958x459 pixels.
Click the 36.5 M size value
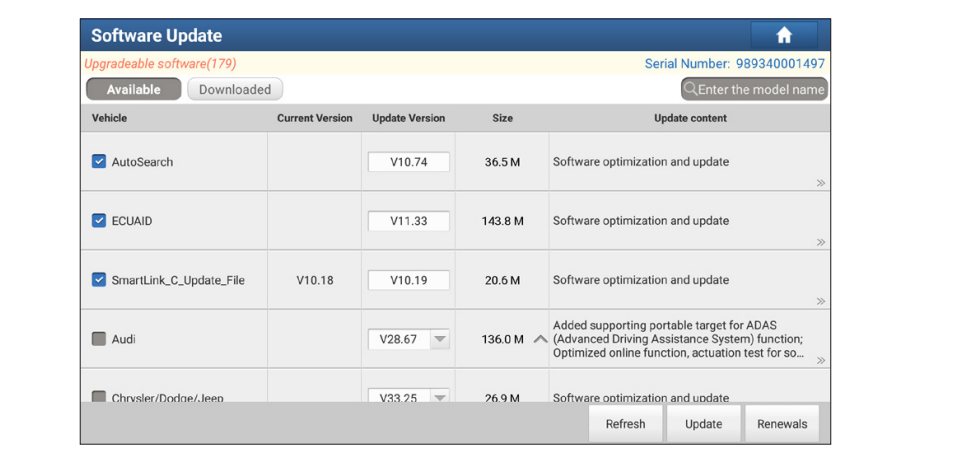point(502,162)
